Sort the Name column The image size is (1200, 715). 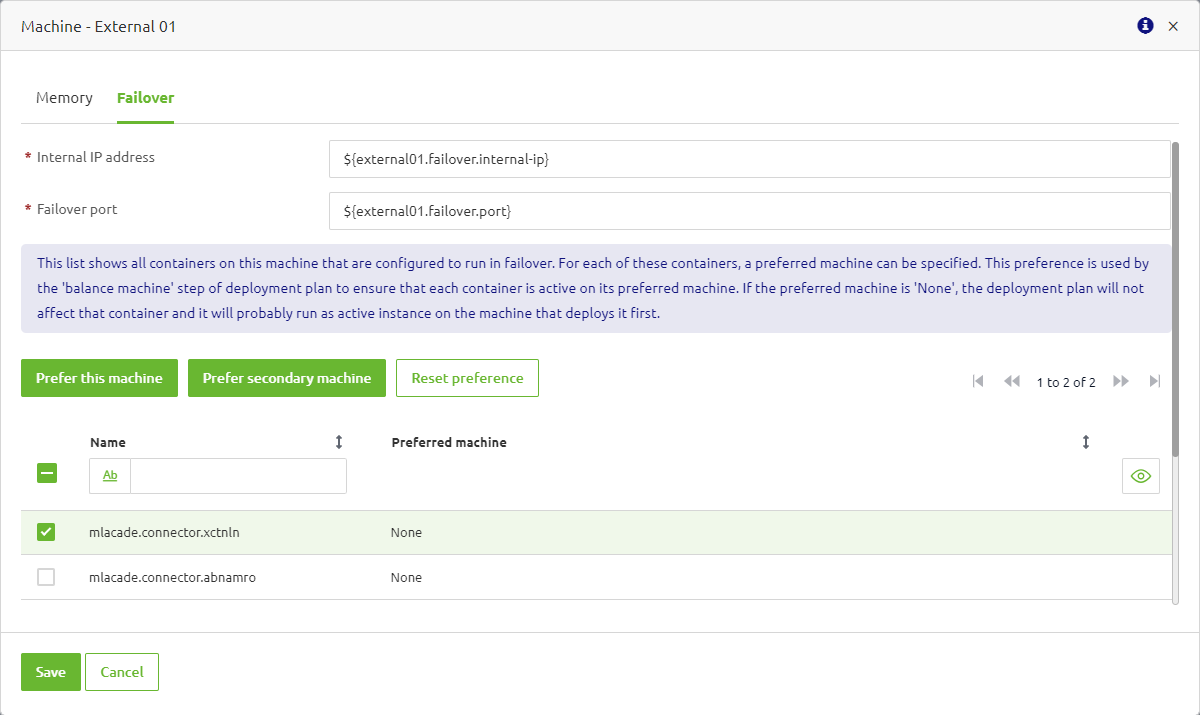tap(338, 441)
